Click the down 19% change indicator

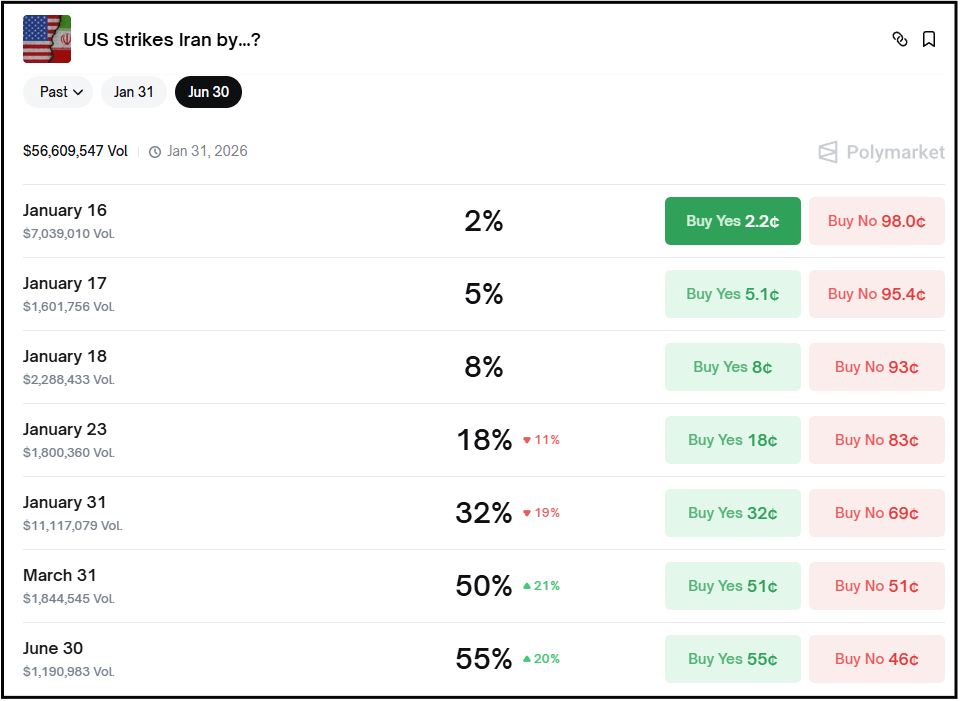pyautogui.click(x=541, y=513)
